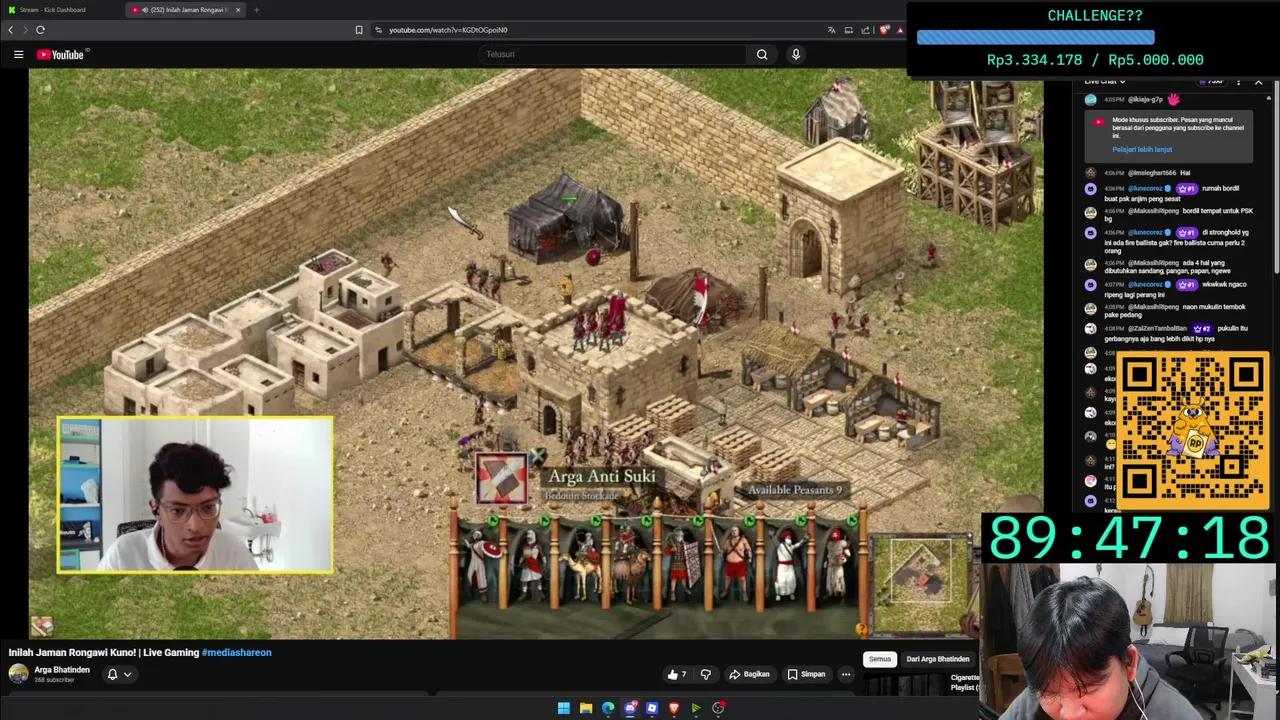Activate voice search microphone
This screenshot has width=1280, height=720.
pyautogui.click(x=796, y=54)
